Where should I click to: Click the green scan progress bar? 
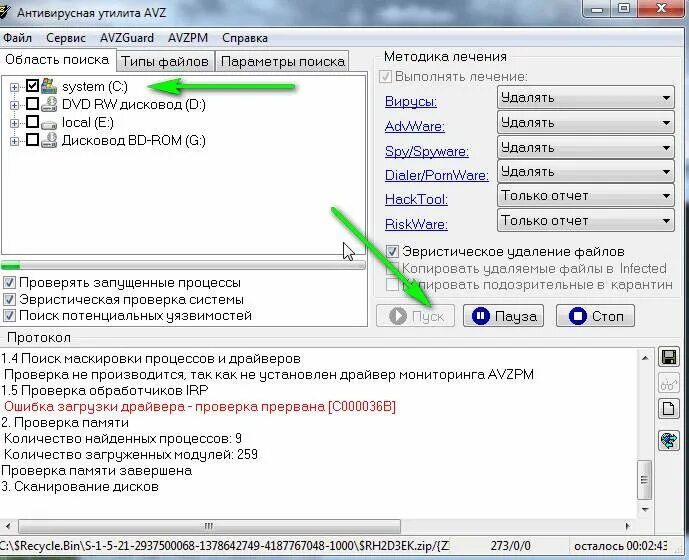click(x=183, y=265)
